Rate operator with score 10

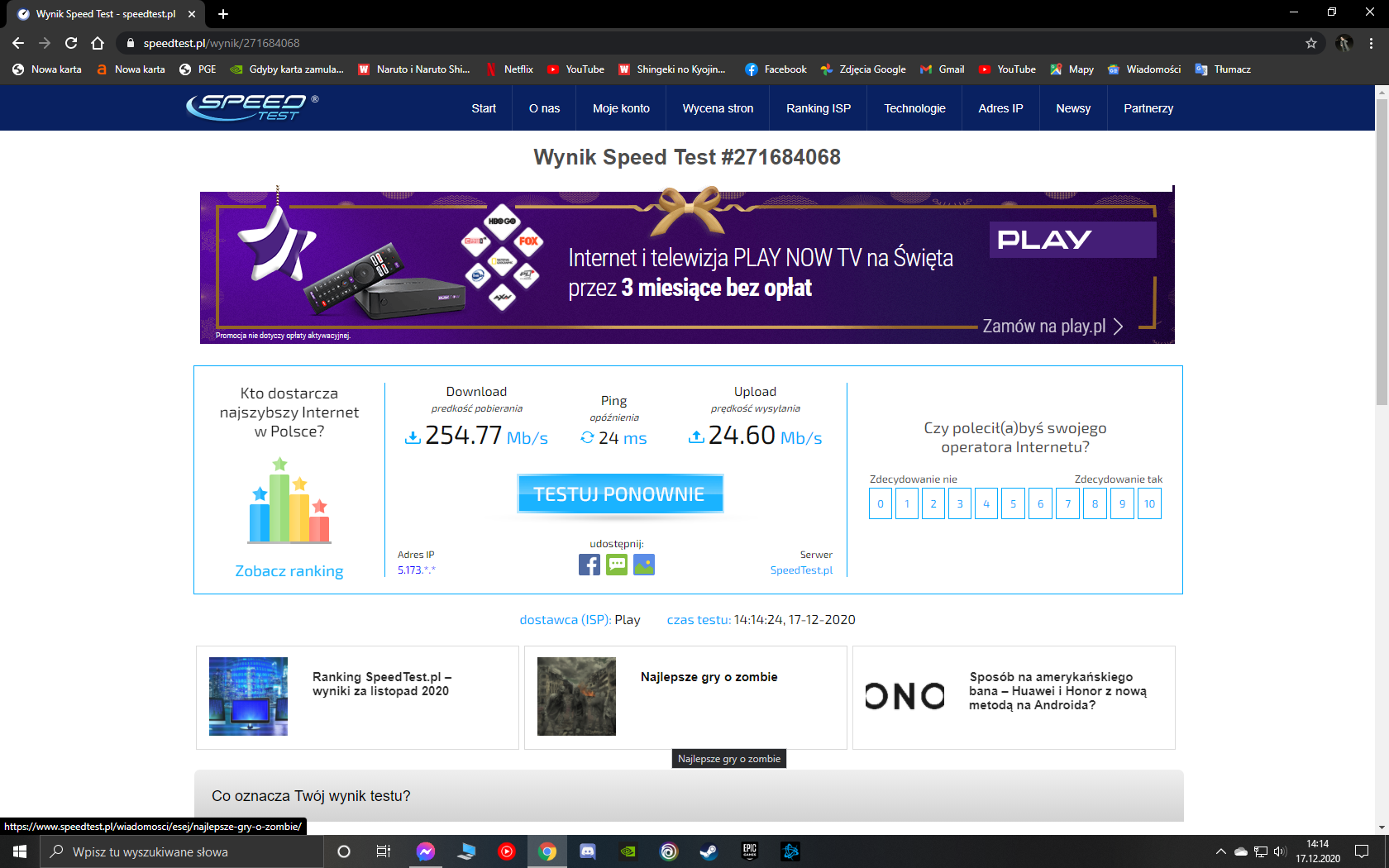pyautogui.click(x=1149, y=503)
